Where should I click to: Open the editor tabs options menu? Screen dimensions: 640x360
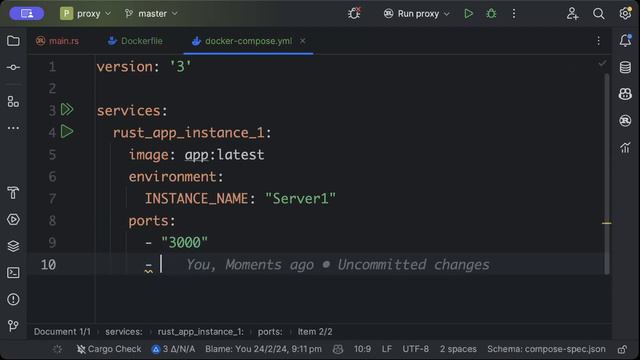click(x=598, y=40)
